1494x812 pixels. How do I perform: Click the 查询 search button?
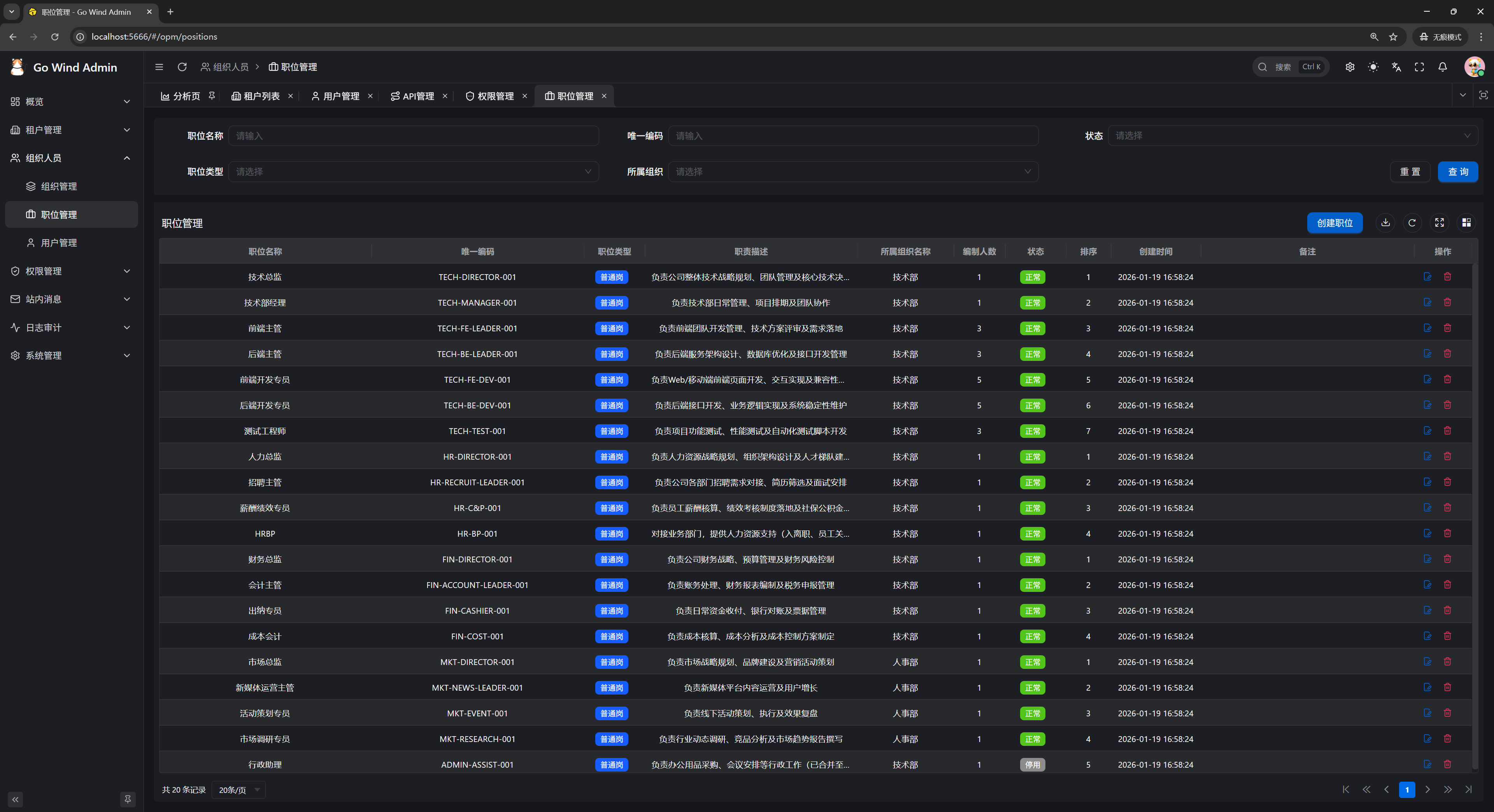(1457, 171)
